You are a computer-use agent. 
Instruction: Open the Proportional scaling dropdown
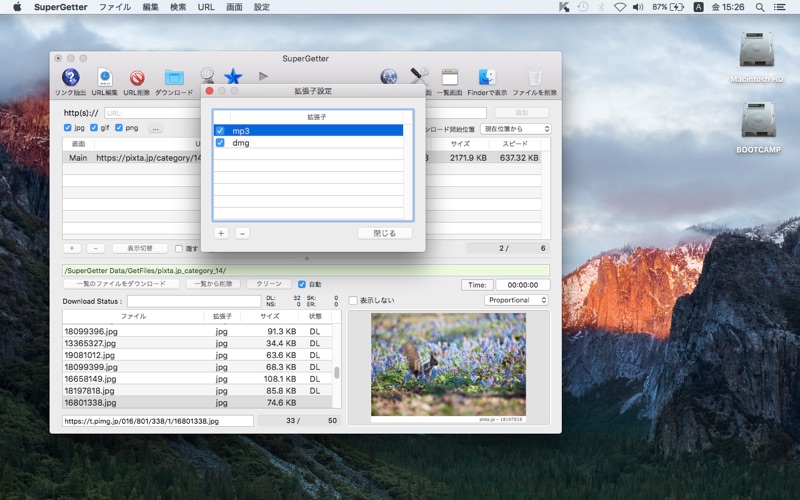point(516,300)
